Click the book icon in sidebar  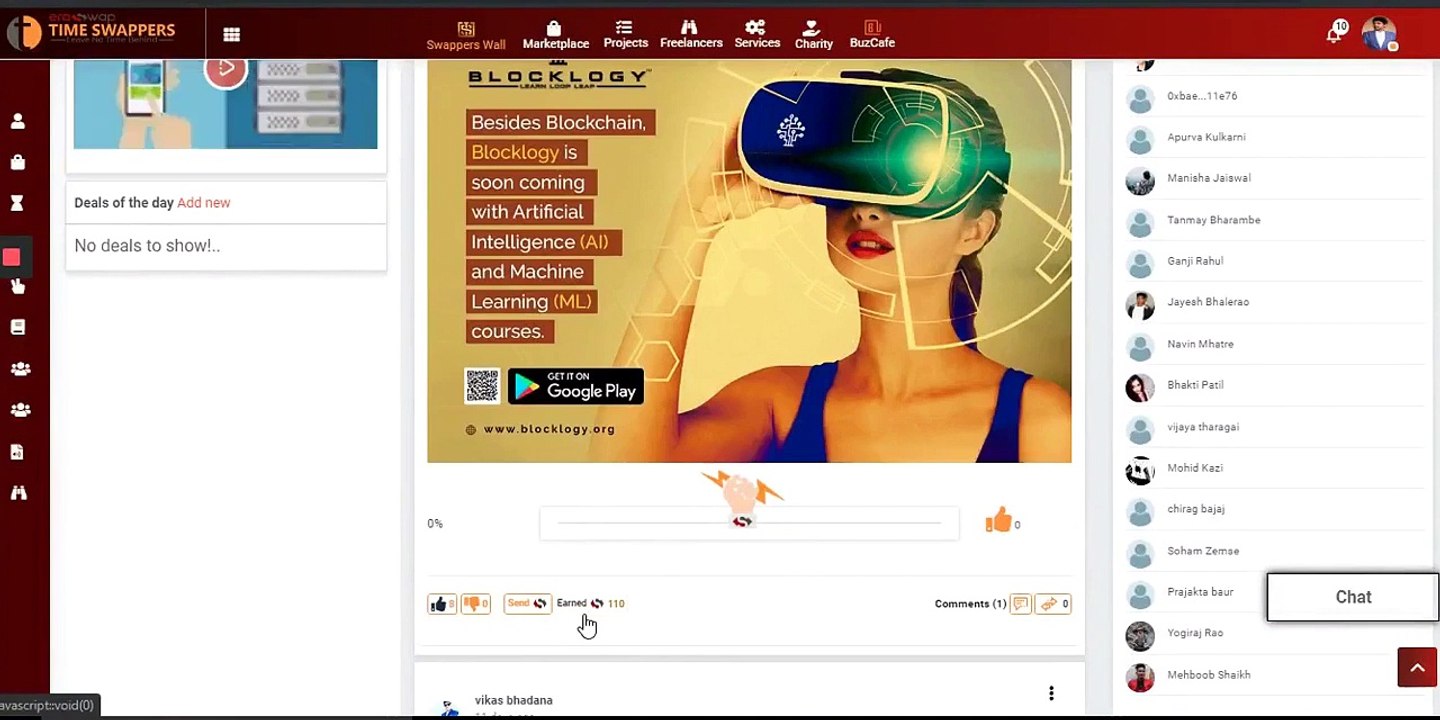pyautogui.click(x=18, y=327)
